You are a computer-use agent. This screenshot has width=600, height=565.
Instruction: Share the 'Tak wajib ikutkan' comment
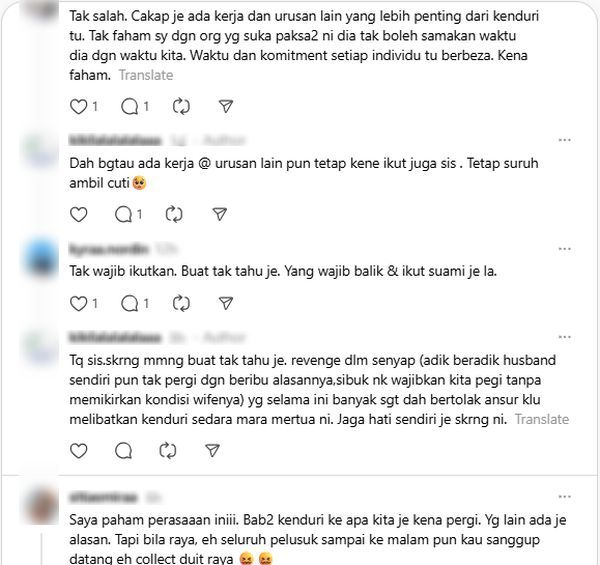point(226,304)
